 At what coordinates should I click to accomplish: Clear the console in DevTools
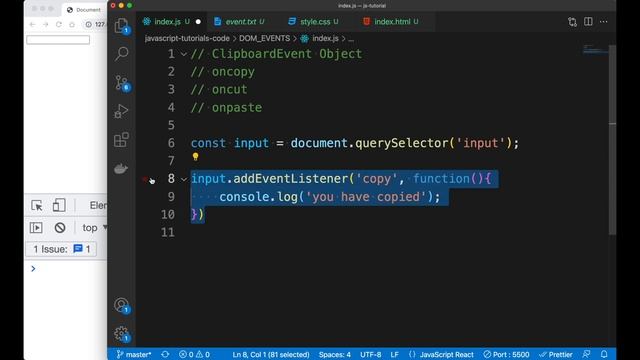(x=60, y=227)
